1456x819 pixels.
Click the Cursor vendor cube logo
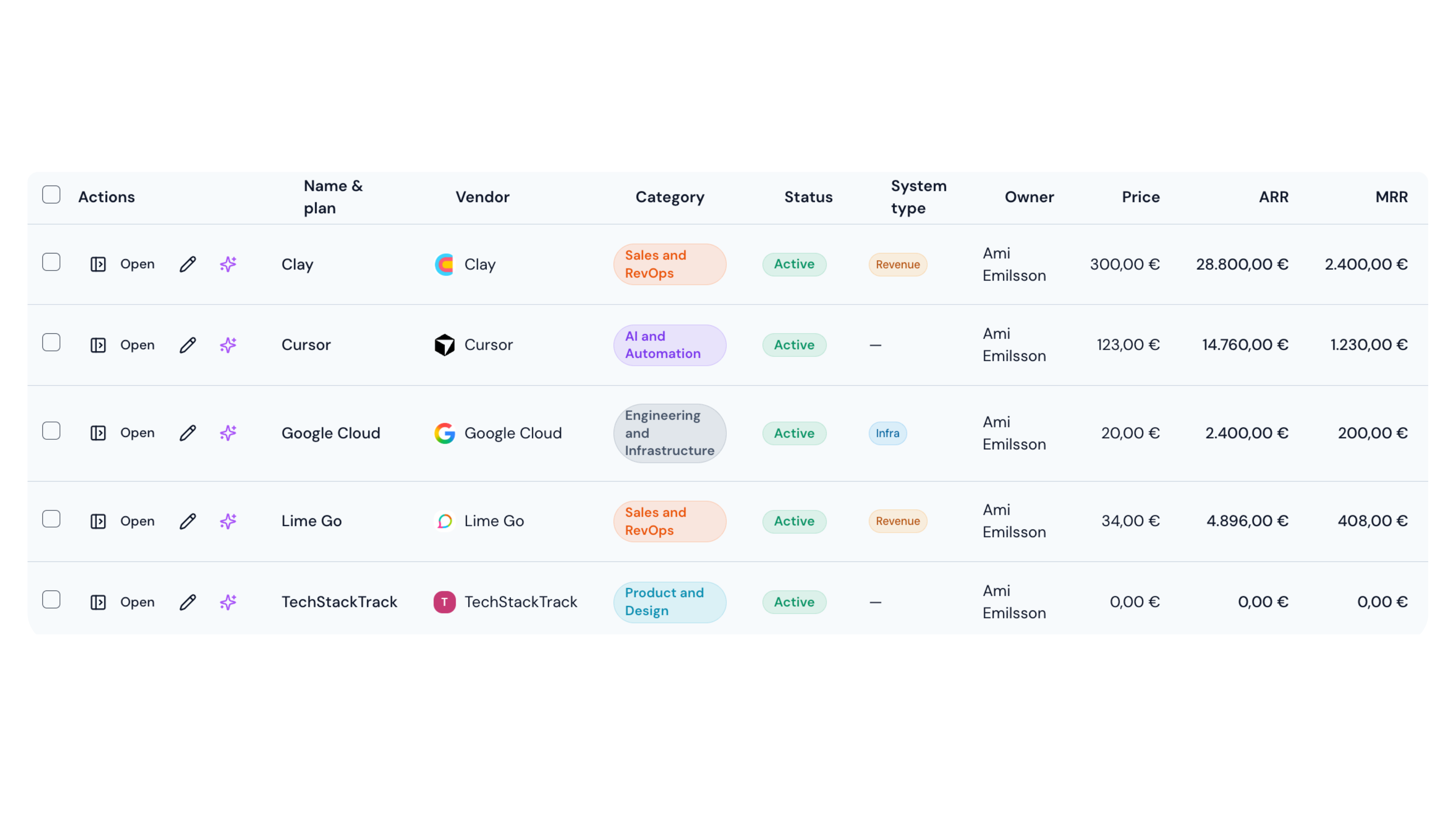click(x=444, y=345)
